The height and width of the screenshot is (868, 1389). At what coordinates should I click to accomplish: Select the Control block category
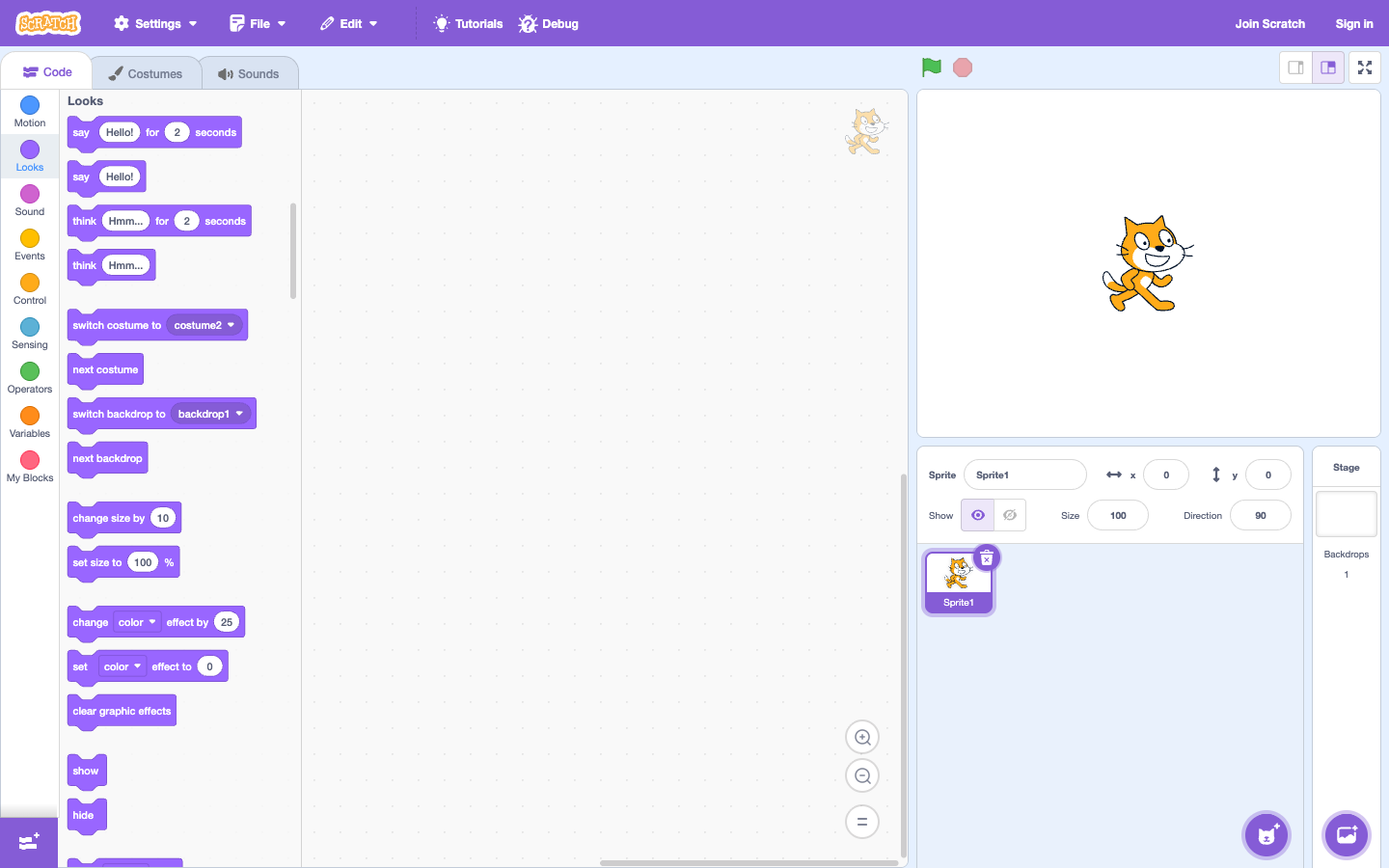click(x=30, y=289)
